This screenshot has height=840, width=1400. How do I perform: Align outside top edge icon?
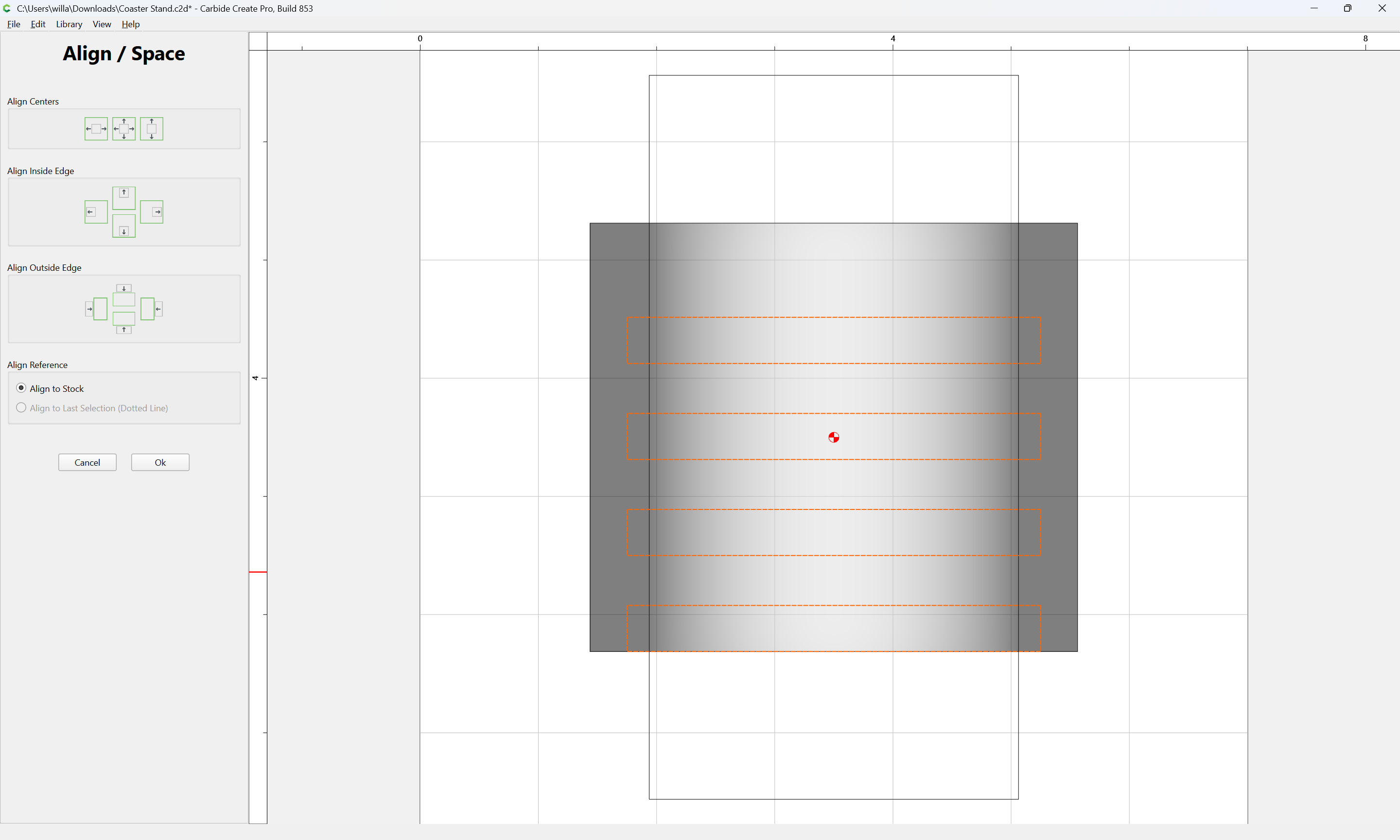point(124,295)
